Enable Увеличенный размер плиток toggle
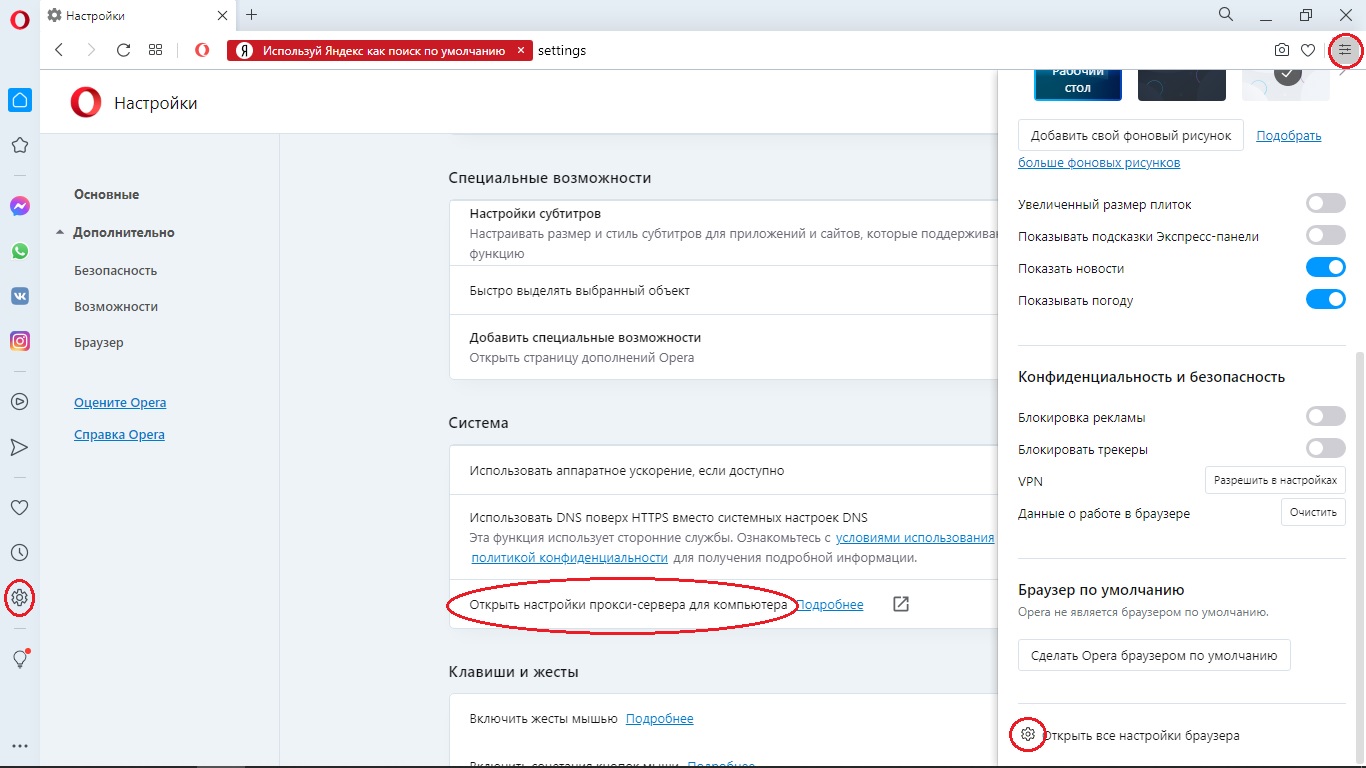Screen dimensions: 1366x768 pyautogui.click(x=1325, y=204)
